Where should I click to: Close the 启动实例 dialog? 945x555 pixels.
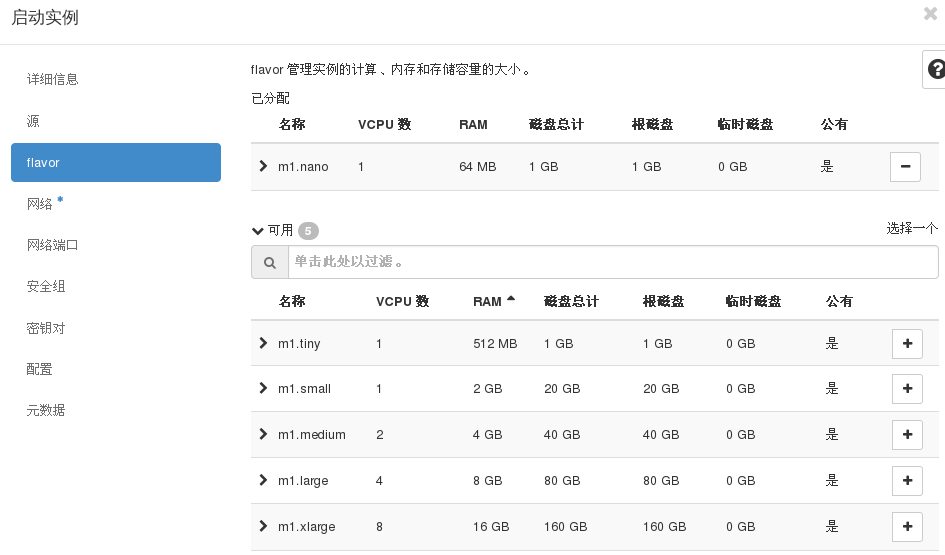pyautogui.click(x=931, y=13)
